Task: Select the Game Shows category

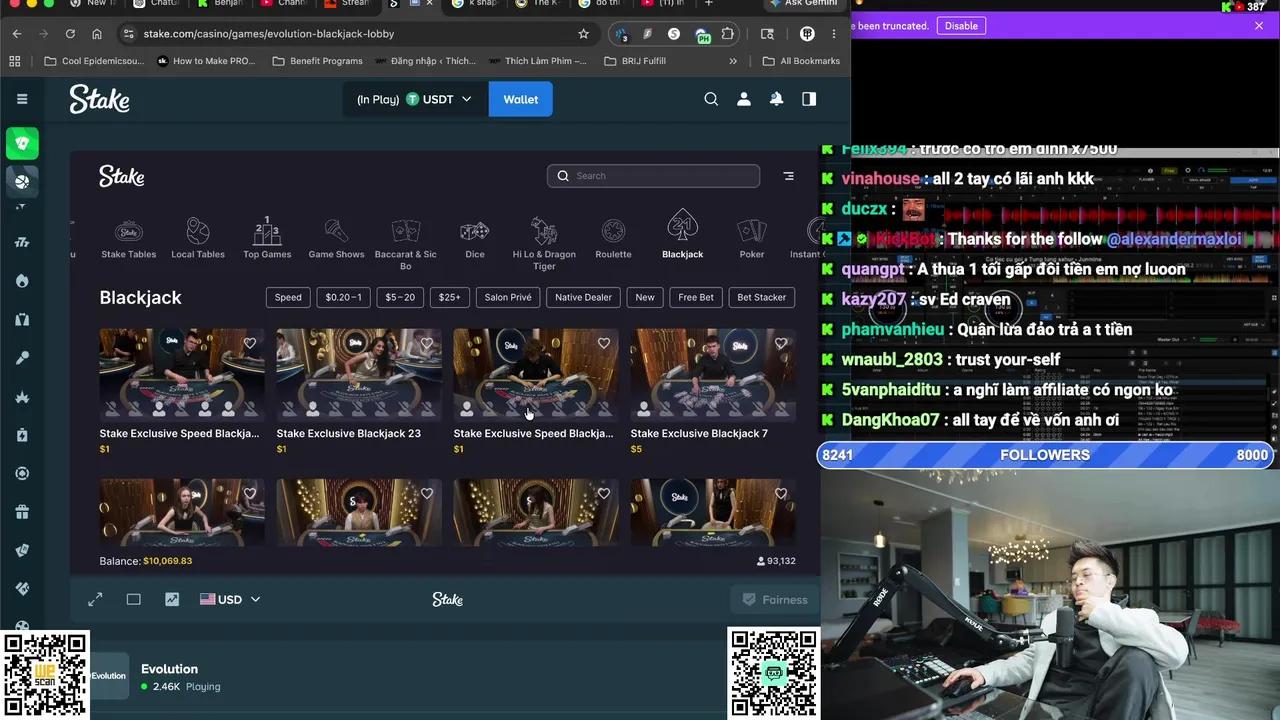Action: (336, 239)
